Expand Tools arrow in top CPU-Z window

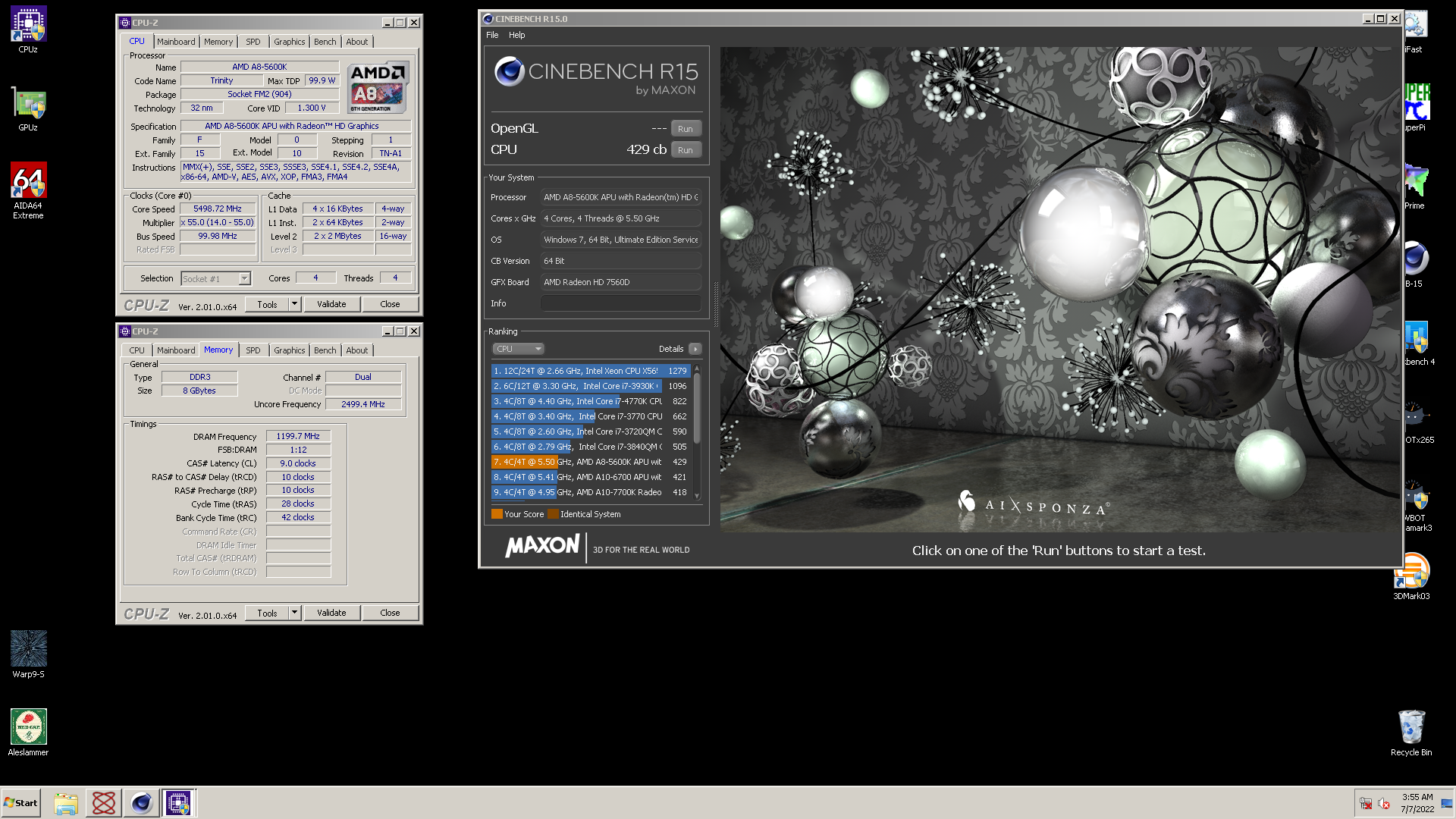click(x=294, y=304)
